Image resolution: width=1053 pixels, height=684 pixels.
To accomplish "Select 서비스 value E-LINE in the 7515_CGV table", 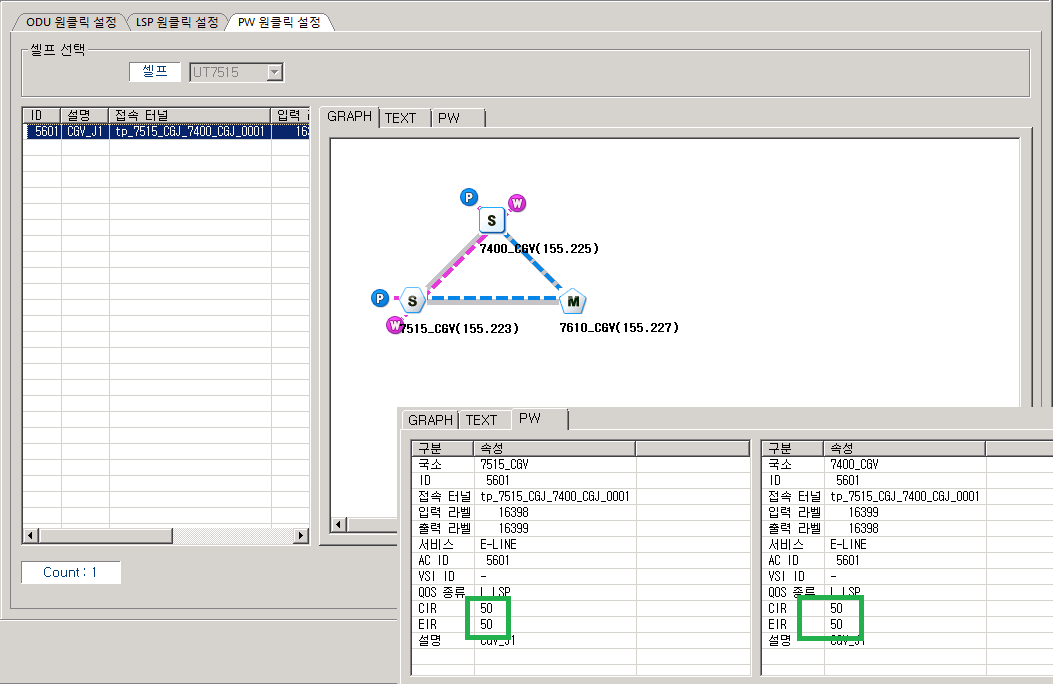I will [x=498, y=544].
